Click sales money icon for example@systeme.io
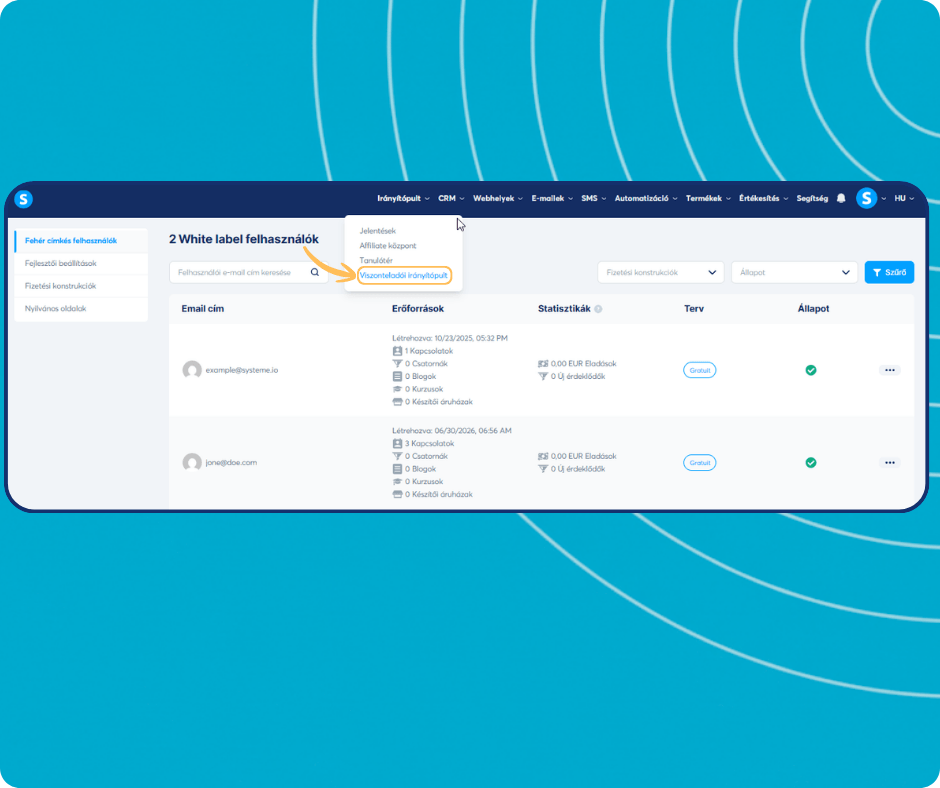The width and height of the screenshot is (940, 788). [543, 363]
